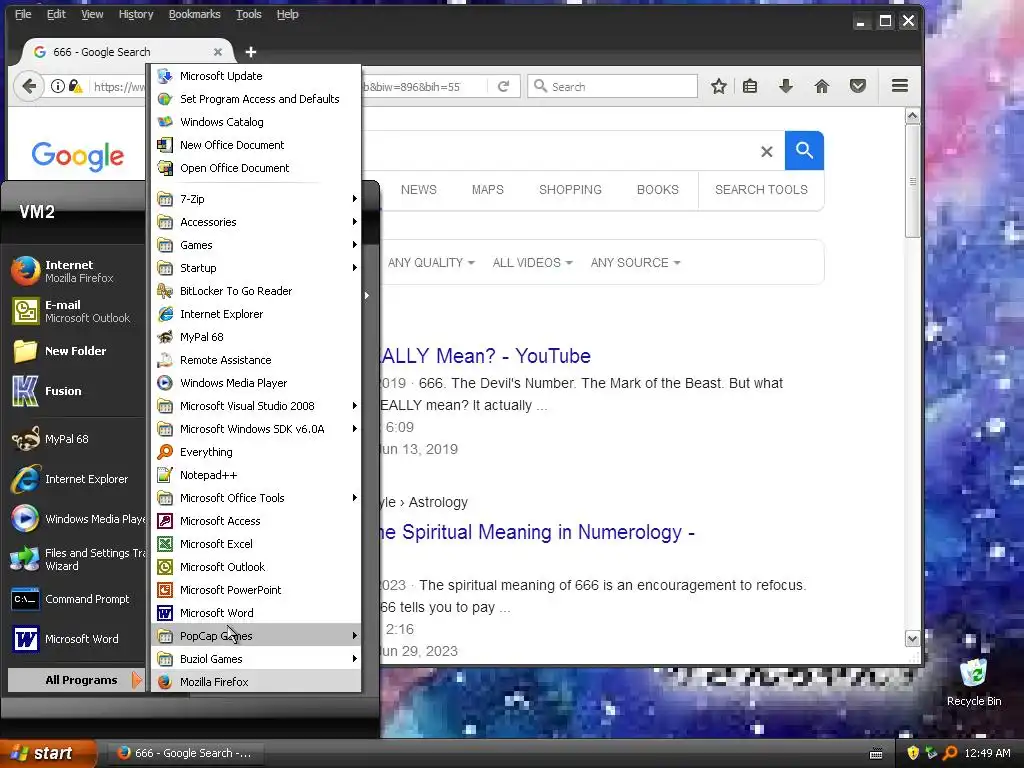Click the Windows start button

(x=48, y=753)
